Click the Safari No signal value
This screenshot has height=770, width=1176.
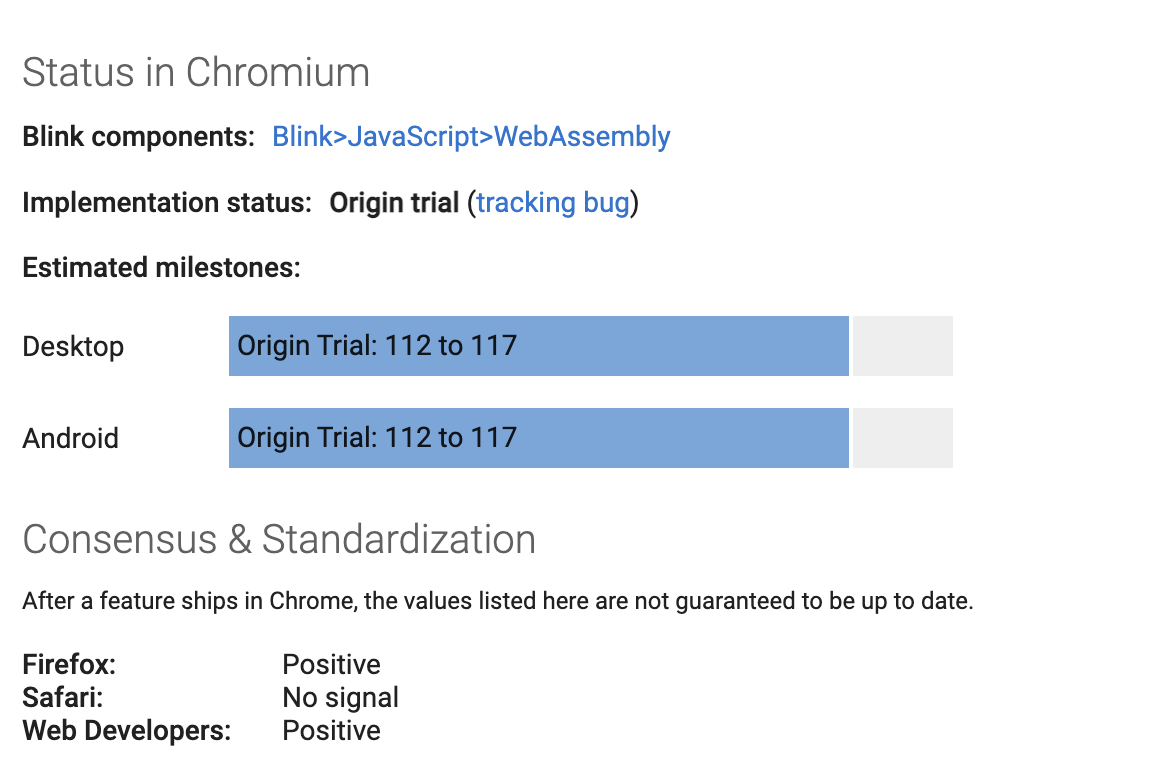[340, 697]
